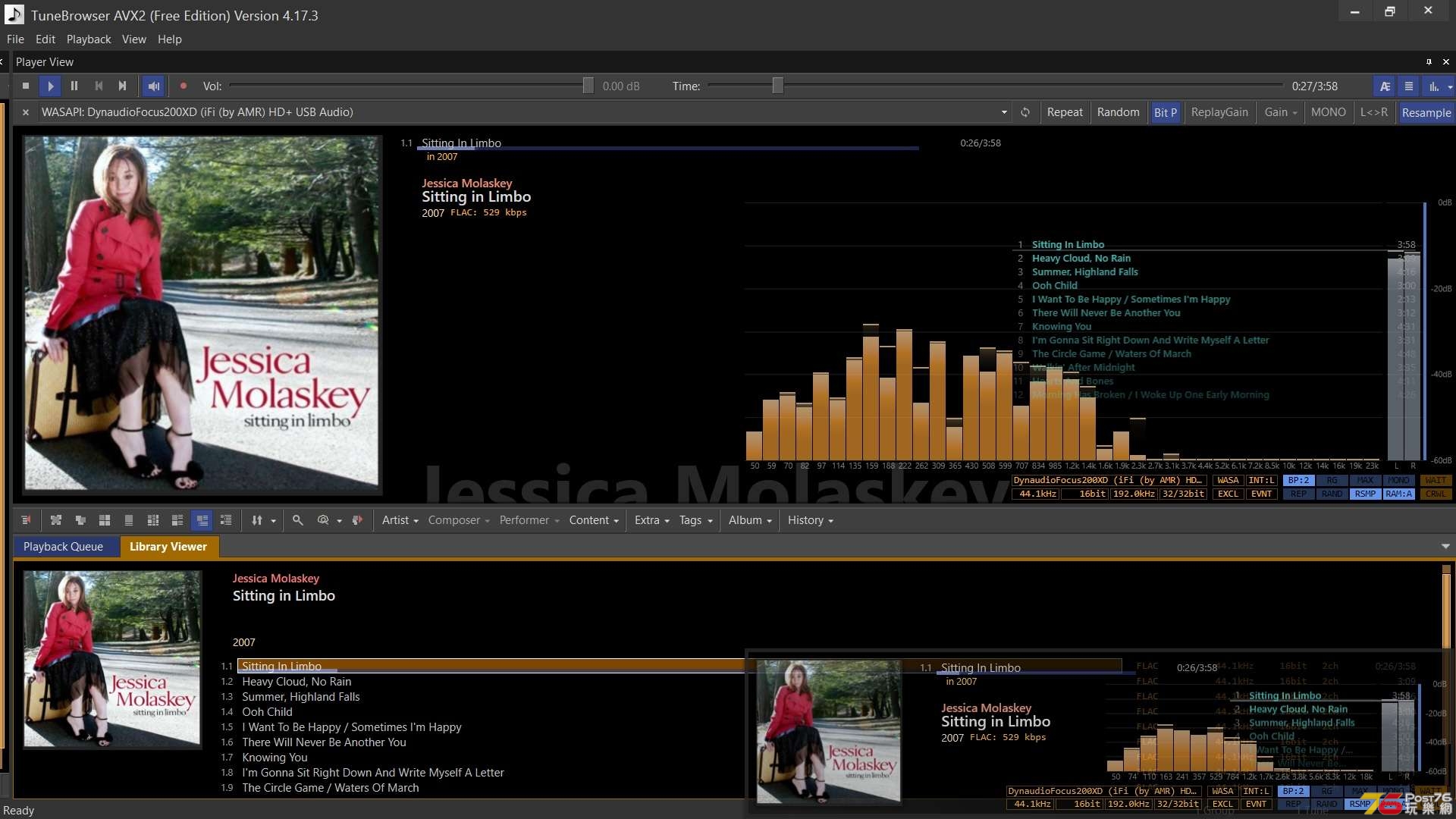Image resolution: width=1456 pixels, height=819 pixels.
Task: Select the multi-column grid view icon
Action: pos(153,520)
